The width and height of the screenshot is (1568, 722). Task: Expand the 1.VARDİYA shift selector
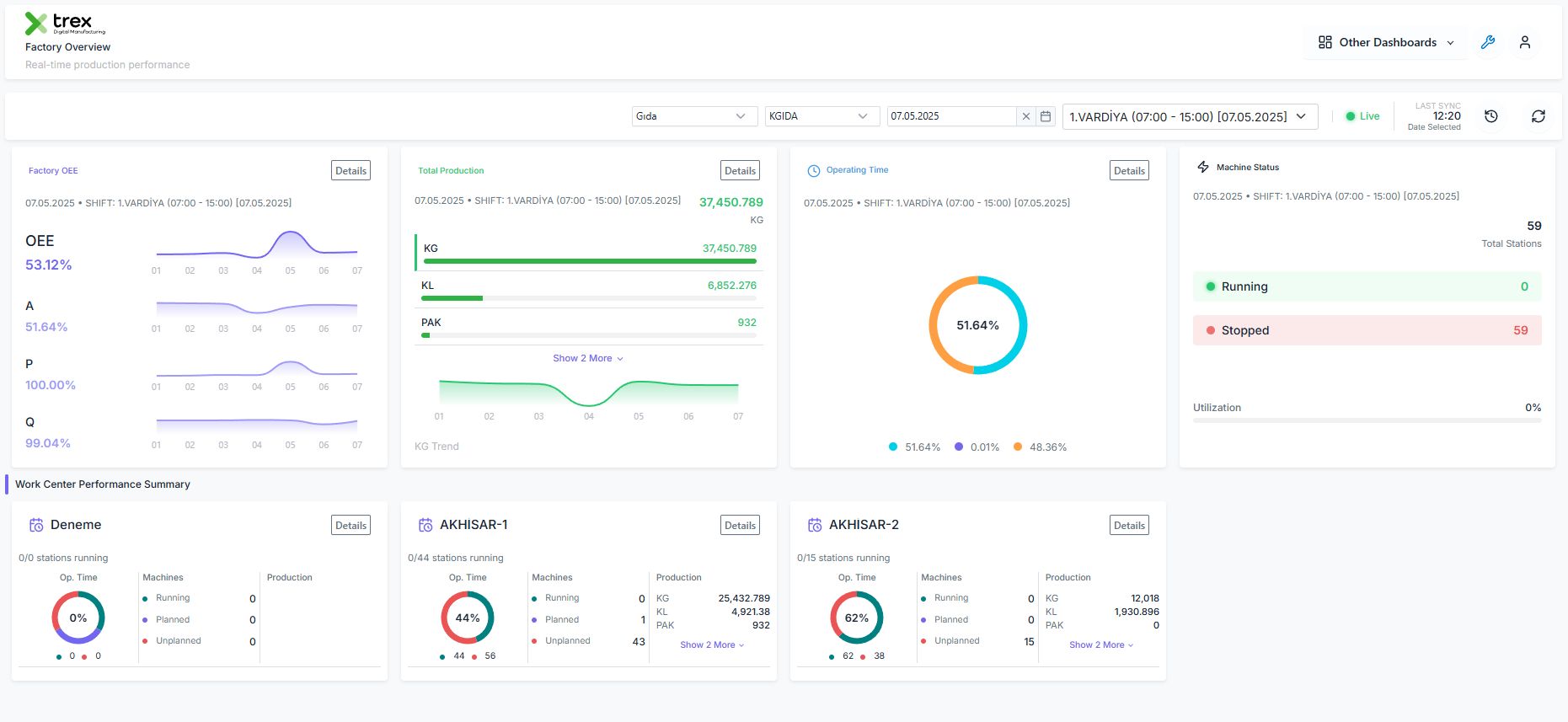tap(1190, 117)
